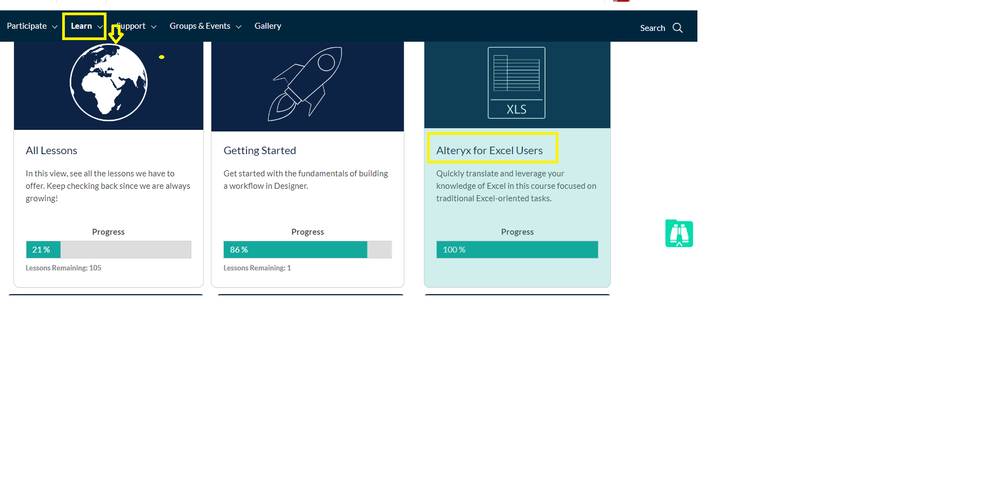Open the green binoculars widget

679,234
